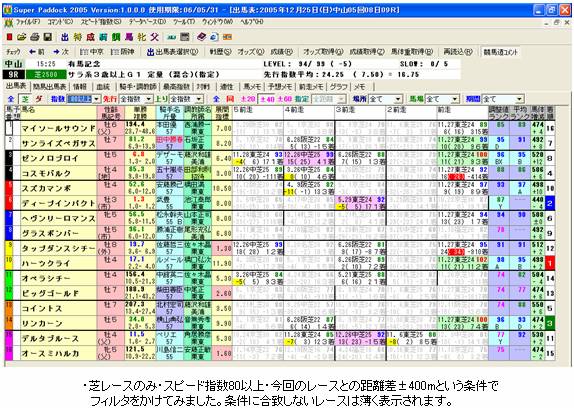Open the purple book icon
This screenshot has width=574, height=408.
[x=202, y=37]
